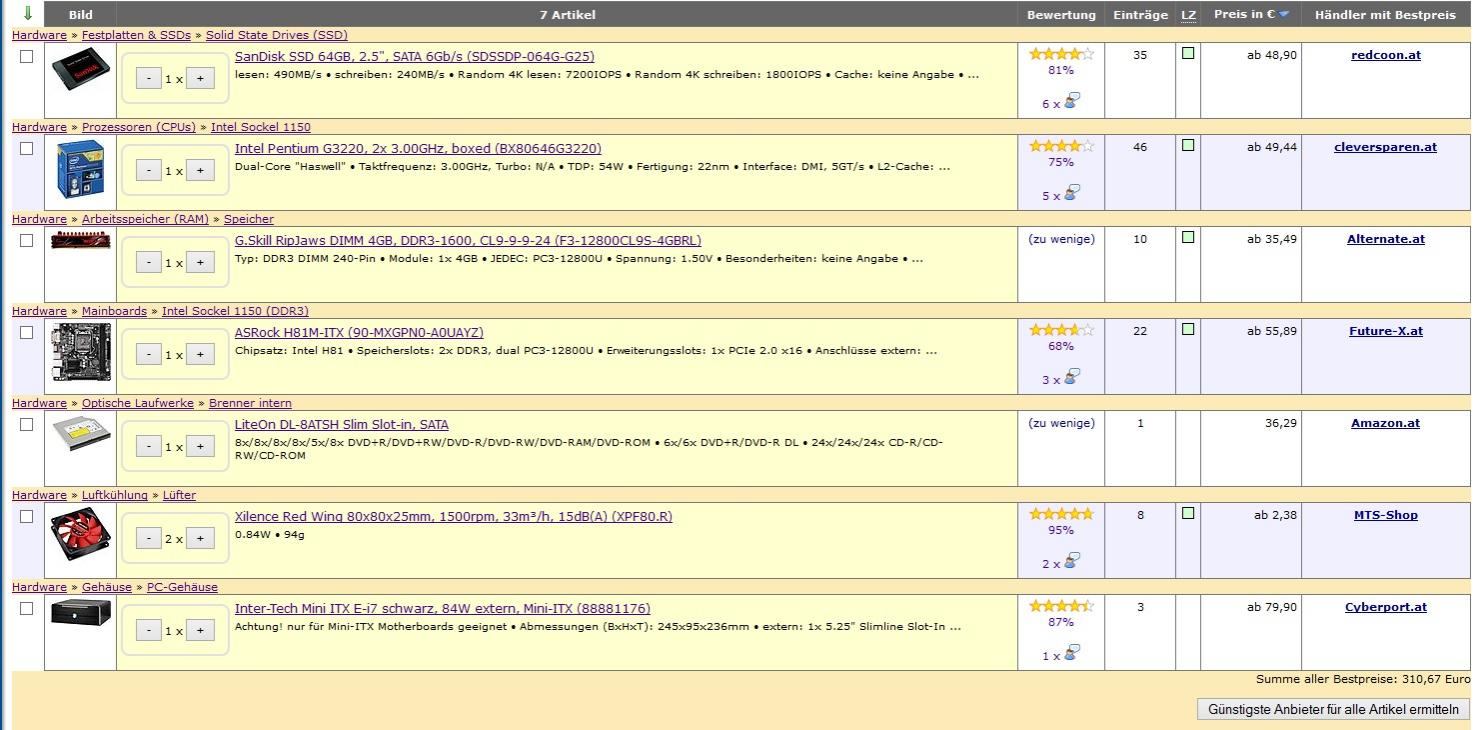This screenshot has width=1479, height=730.
Task: Open the G.Skill RipJaws DIMM 4GB link
Action: point(468,240)
